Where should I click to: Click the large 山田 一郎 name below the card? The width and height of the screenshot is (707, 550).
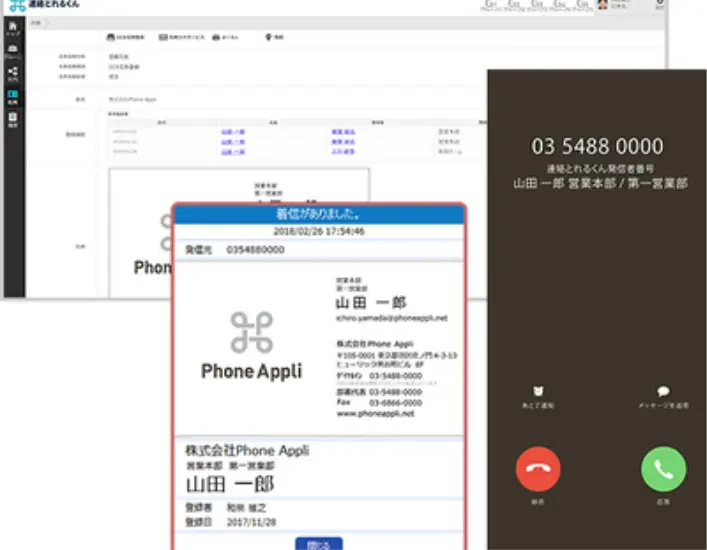click(230, 485)
